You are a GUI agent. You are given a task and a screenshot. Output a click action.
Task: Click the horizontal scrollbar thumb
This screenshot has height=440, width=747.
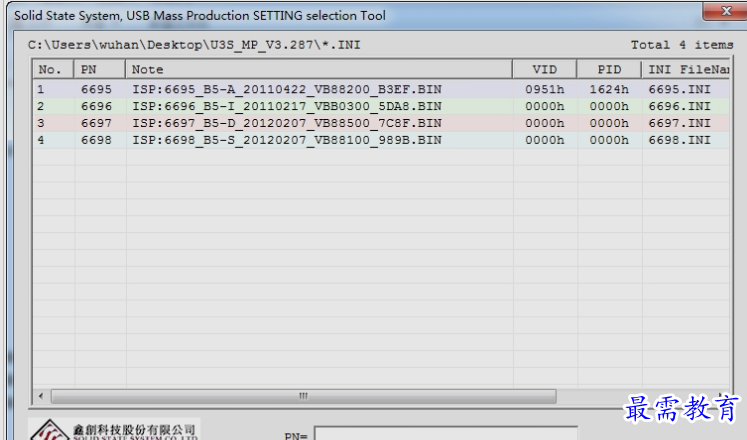coord(303,396)
